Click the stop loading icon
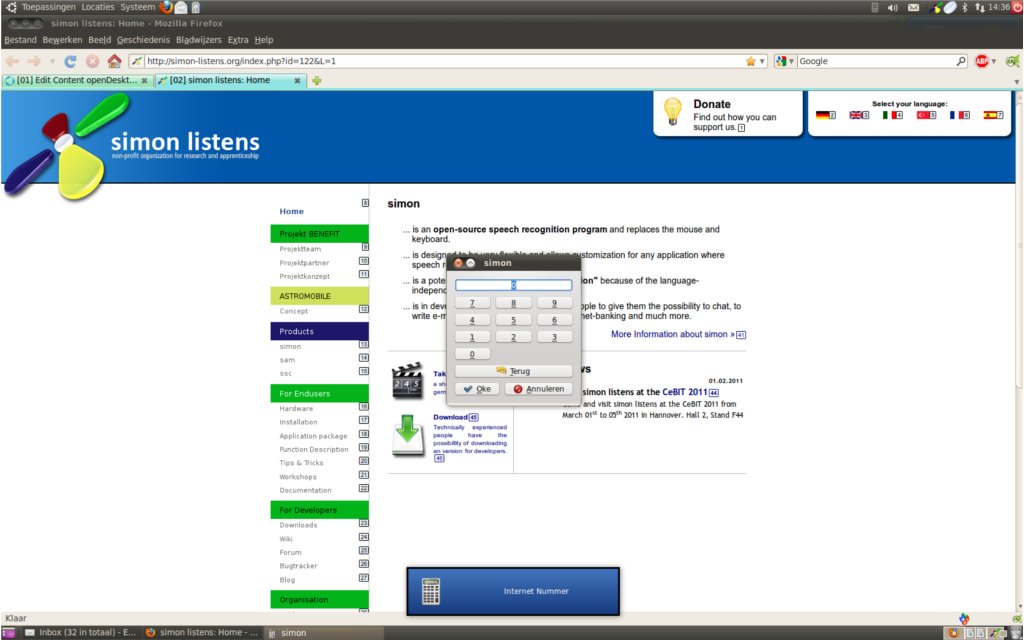Image resolution: width=1024 pixels, height=640 pixels. pyautogui.click(x=93, y=61)
